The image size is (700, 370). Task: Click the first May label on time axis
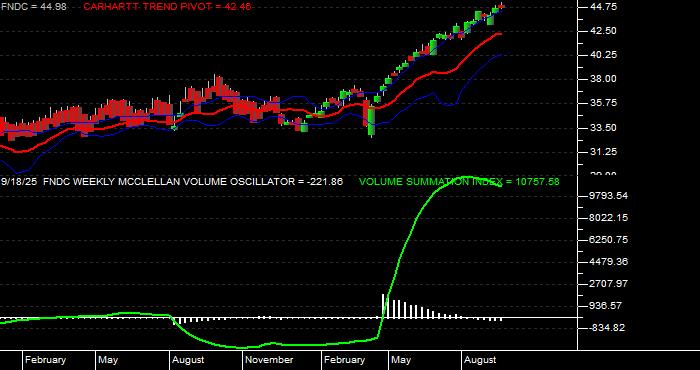point(108,360)
